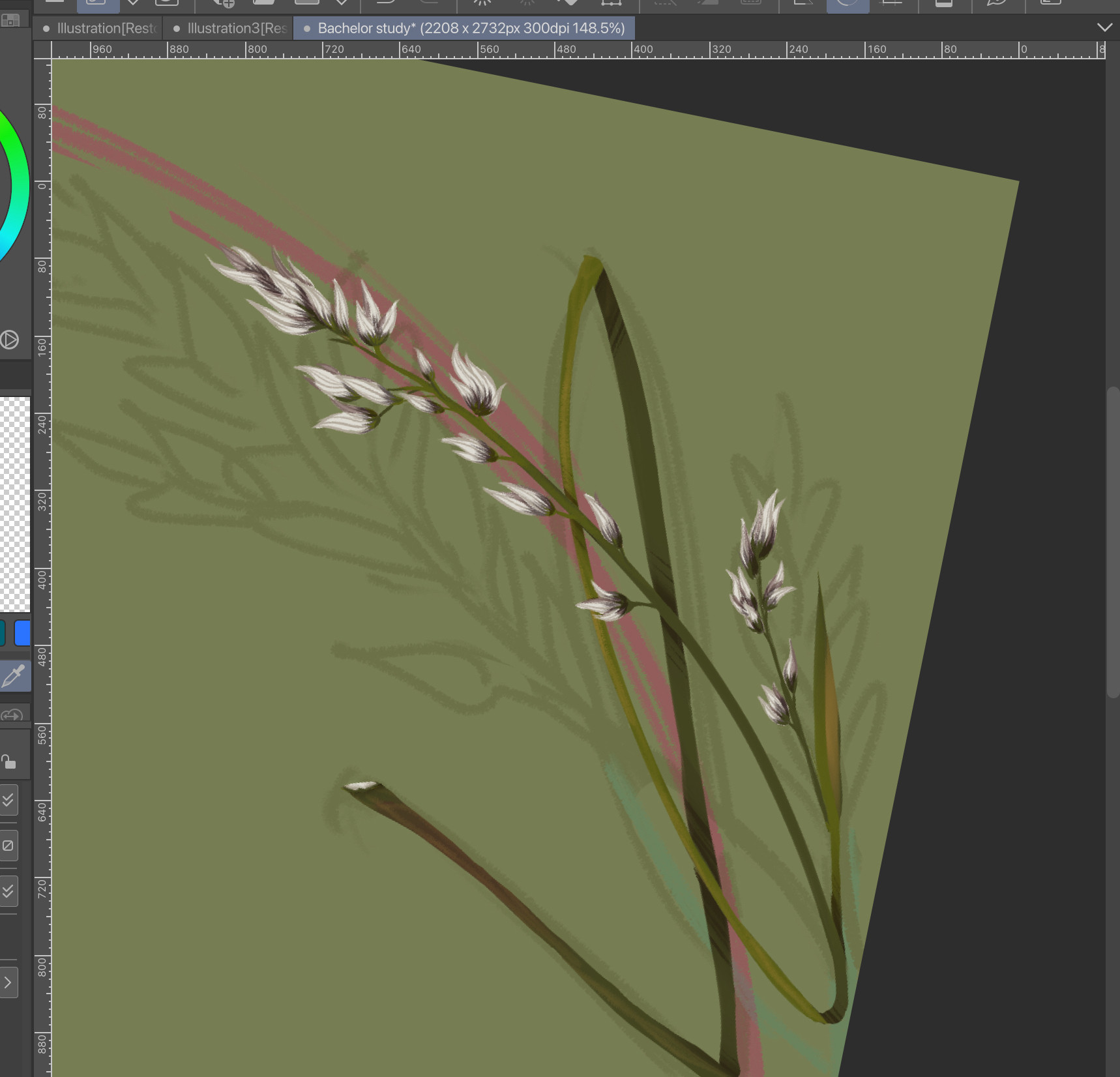Image resolution: width=1120 pixels, height=1077 pixels.
Task: Click the circled play triangle icon
Action: pos(9,340)
